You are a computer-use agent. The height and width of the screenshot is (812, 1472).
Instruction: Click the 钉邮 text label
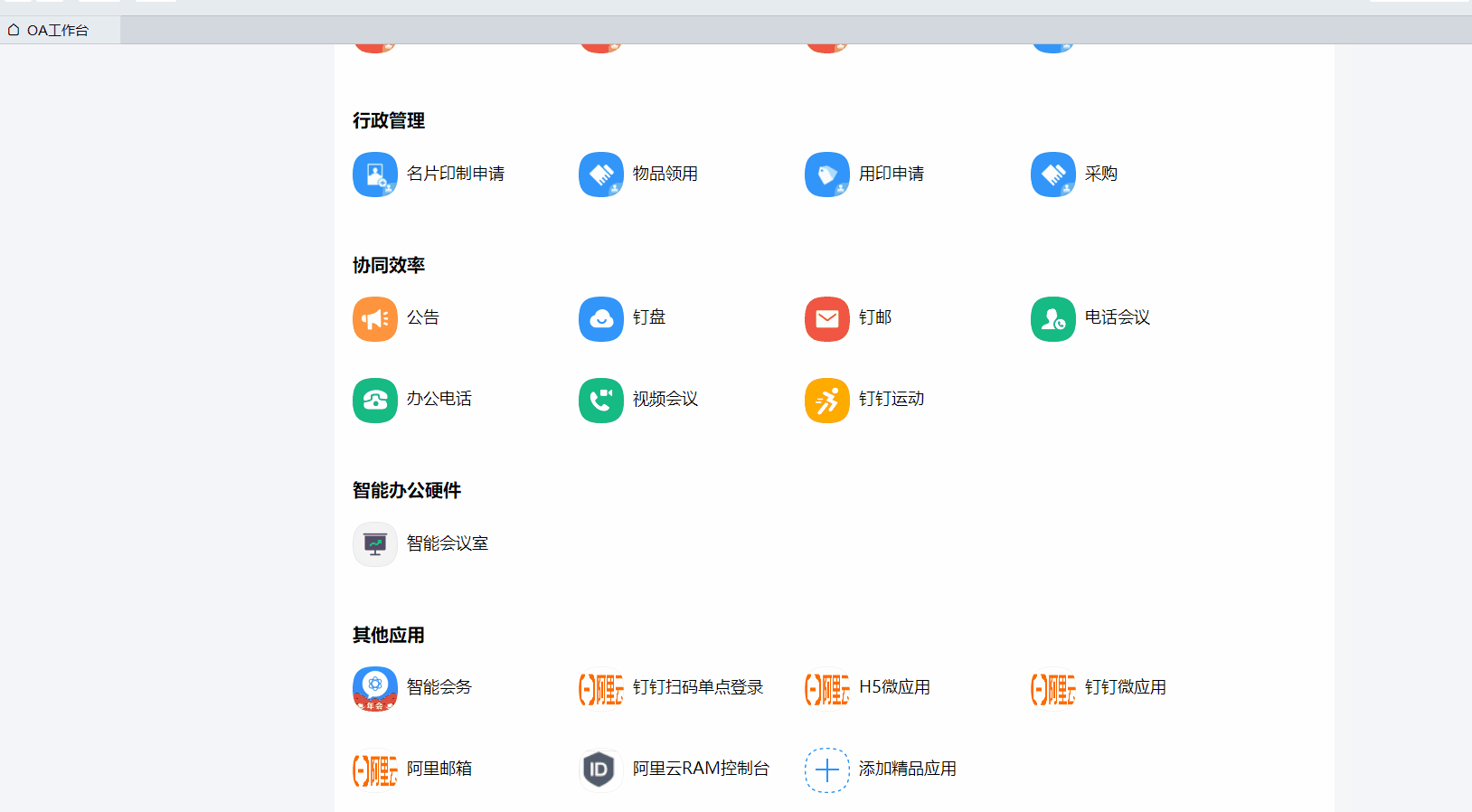(x=875, y=317)
